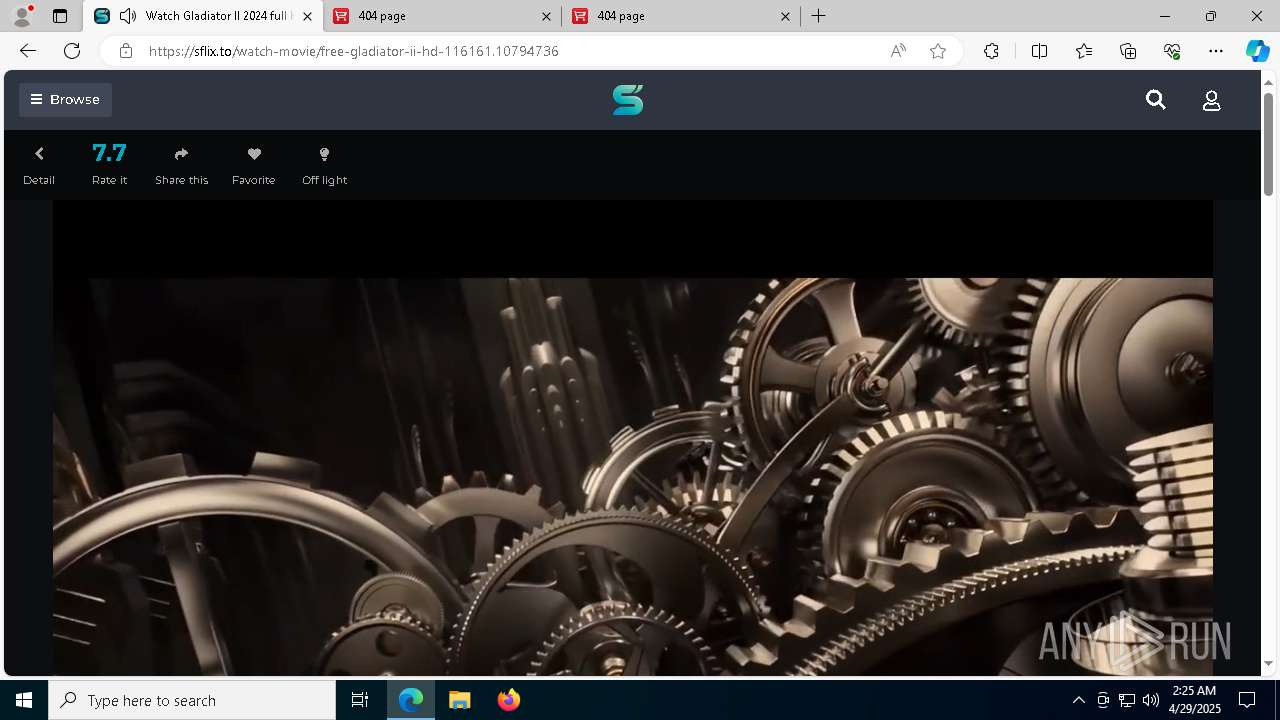Click the SFlix logo
This screenshot has height=720, width=1280.
(628, 100)
